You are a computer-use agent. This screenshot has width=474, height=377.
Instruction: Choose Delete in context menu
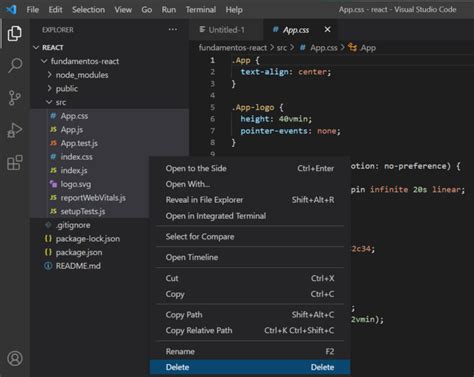coord(250,367)
